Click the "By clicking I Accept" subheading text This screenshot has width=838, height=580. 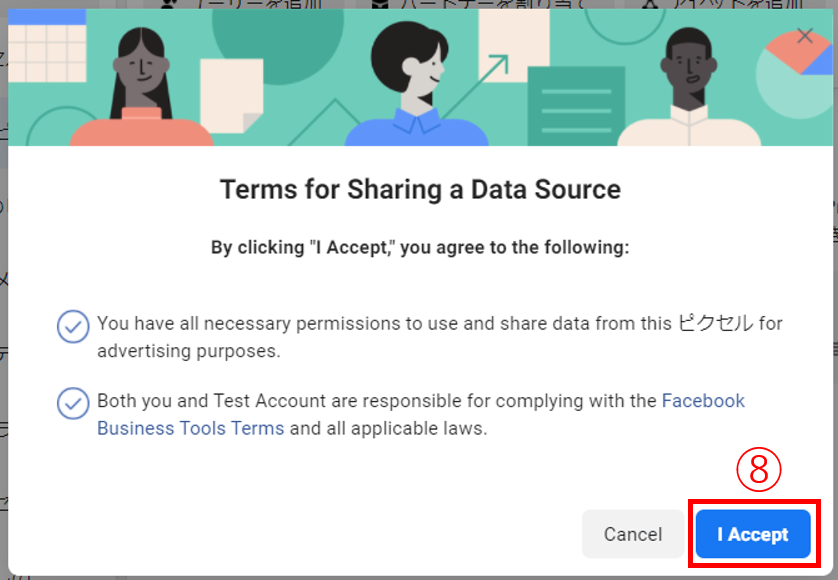coord(420,247)
